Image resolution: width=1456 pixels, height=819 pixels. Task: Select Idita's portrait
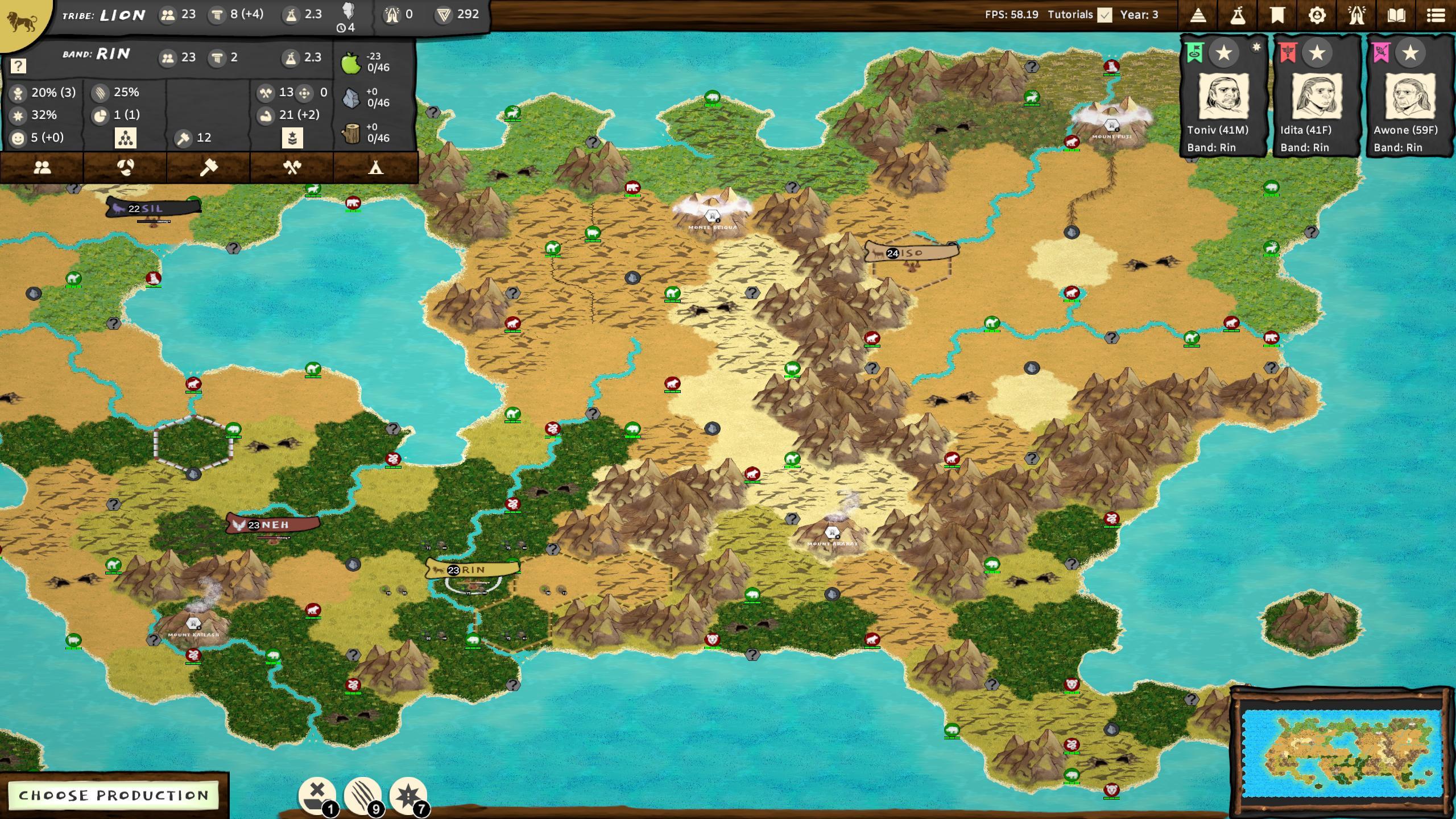(1317, 97)
